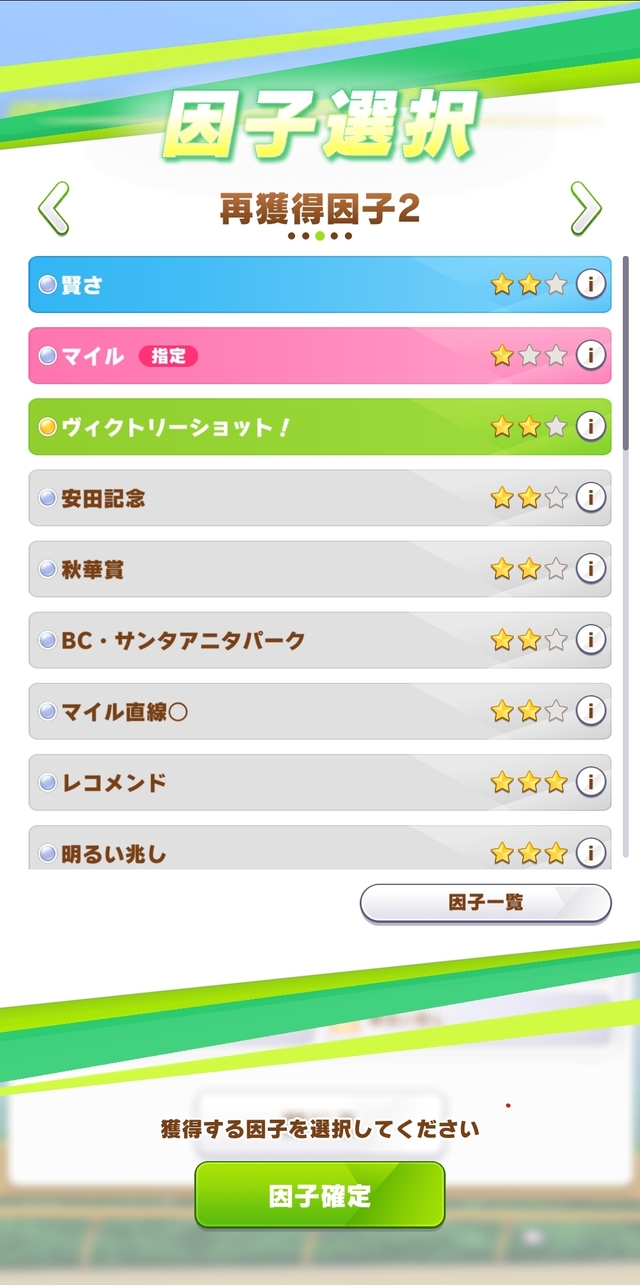Viewport: 640px width, 1285px height.
Task: Click the 再獲得因子2 heading
Action: point(320,208)
